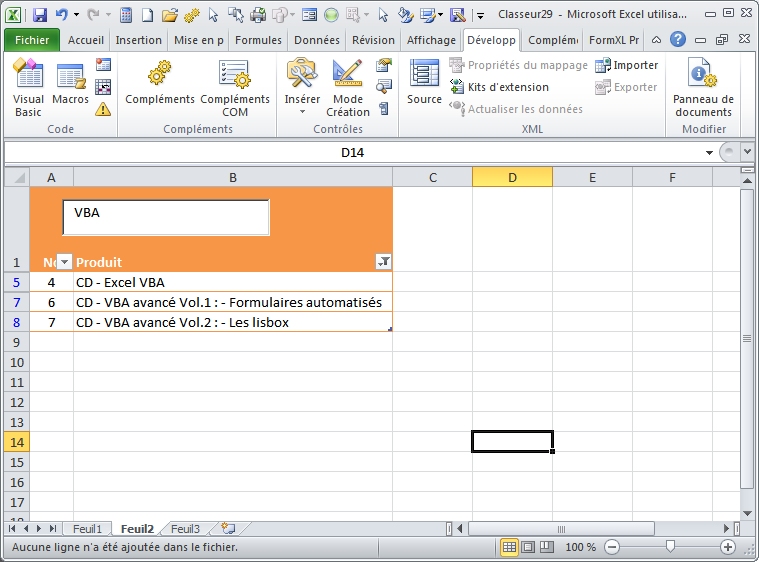Screen dimensions: 759x562
Task: Click the Select All corner button
Action: [17, 177]
